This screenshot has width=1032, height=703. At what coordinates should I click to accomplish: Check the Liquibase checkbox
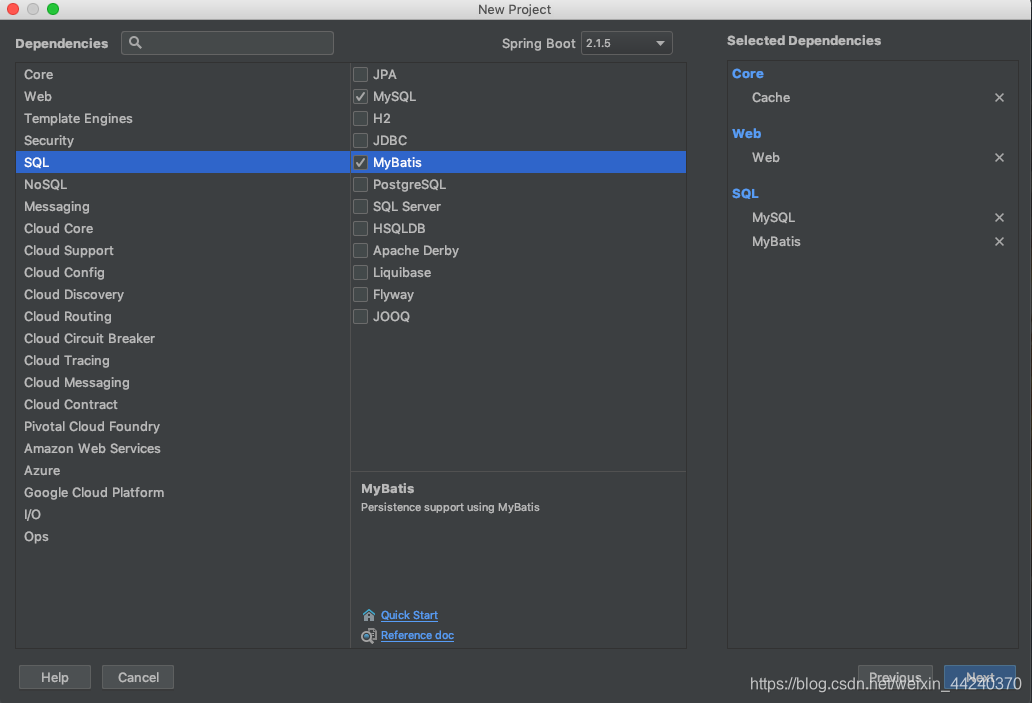pos(360,273)
